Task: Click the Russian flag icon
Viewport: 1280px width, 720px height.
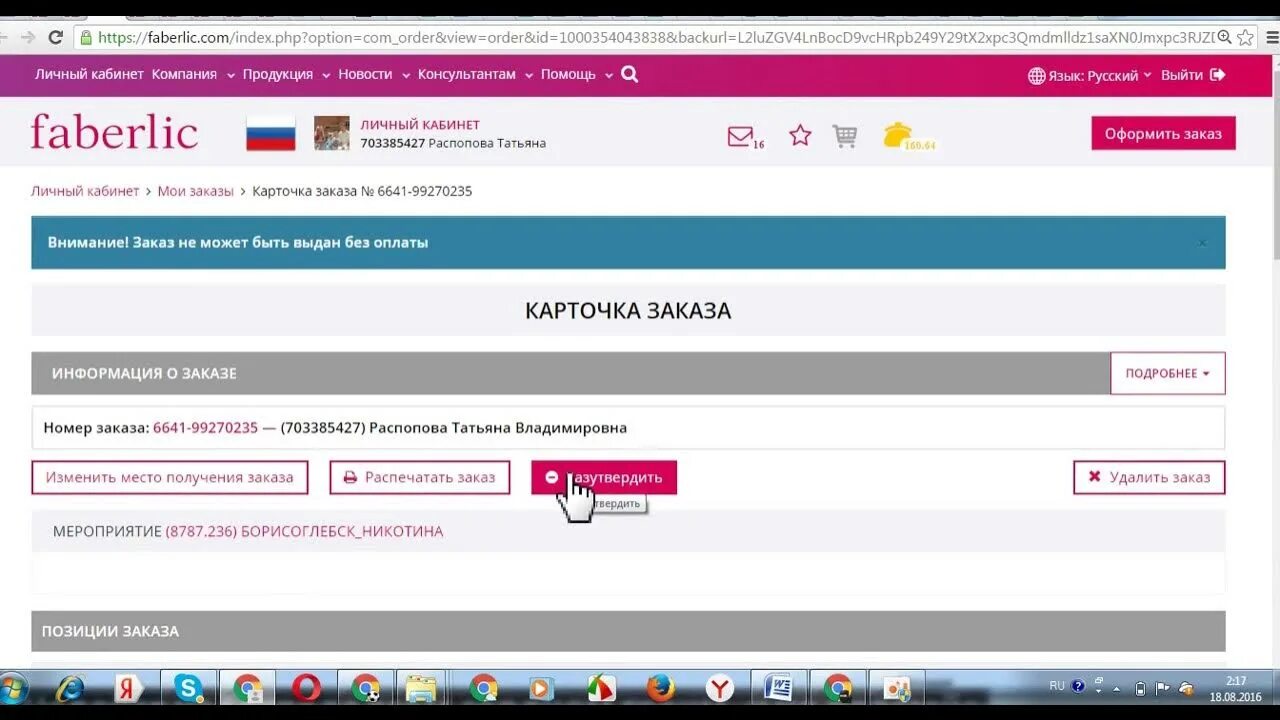Action: [x=271, y=133]
